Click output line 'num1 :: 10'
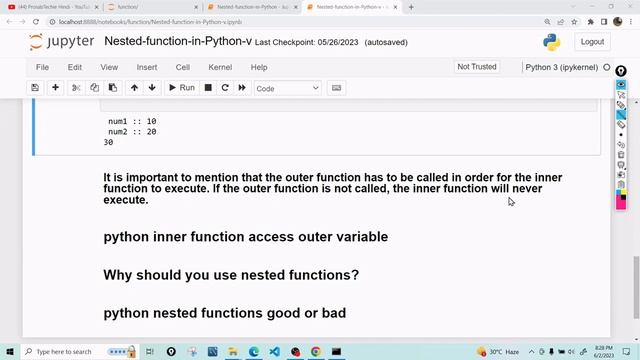This screenshot has width=640, height=360. click(x=132, y=121)
